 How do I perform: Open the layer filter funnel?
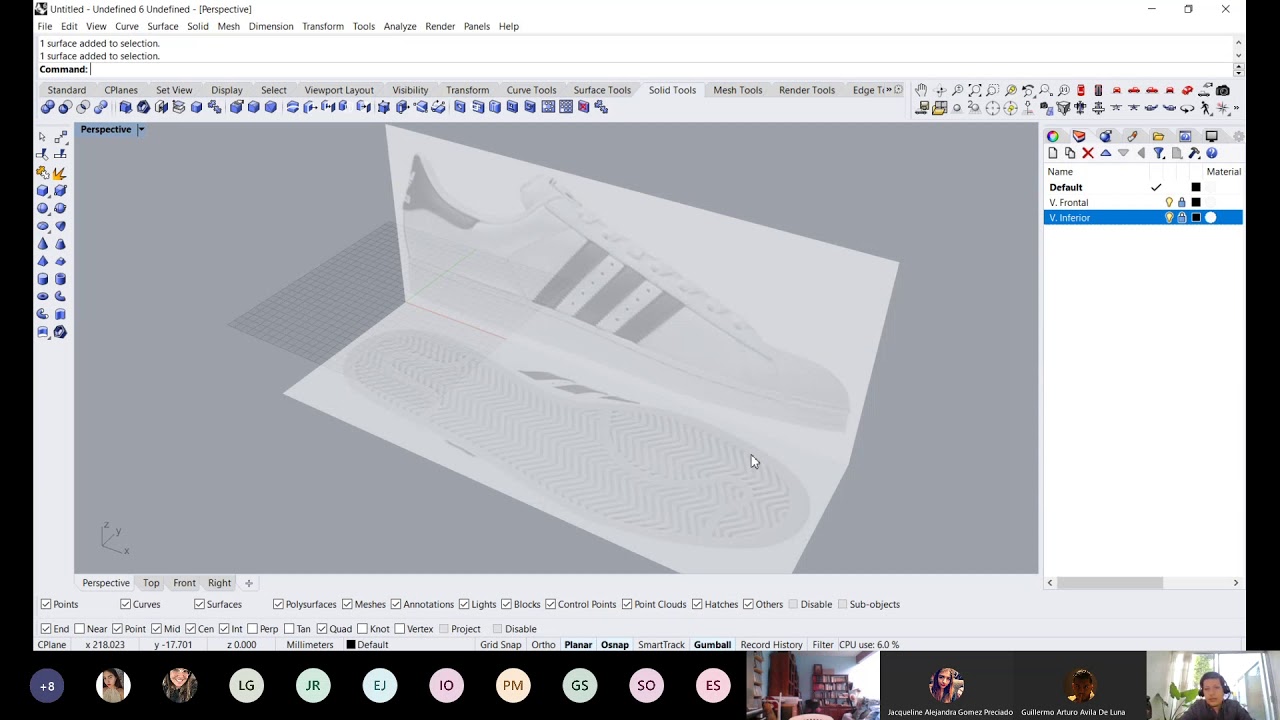1159,153
